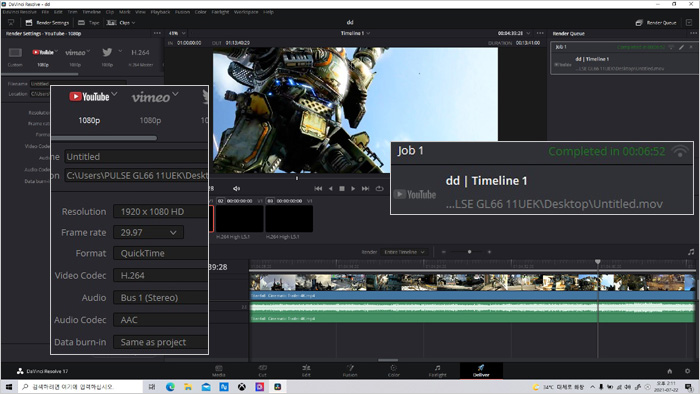700x394 pixels.
Task: Toggle the Render Settings panel button
Action: (x=47, y=22)
